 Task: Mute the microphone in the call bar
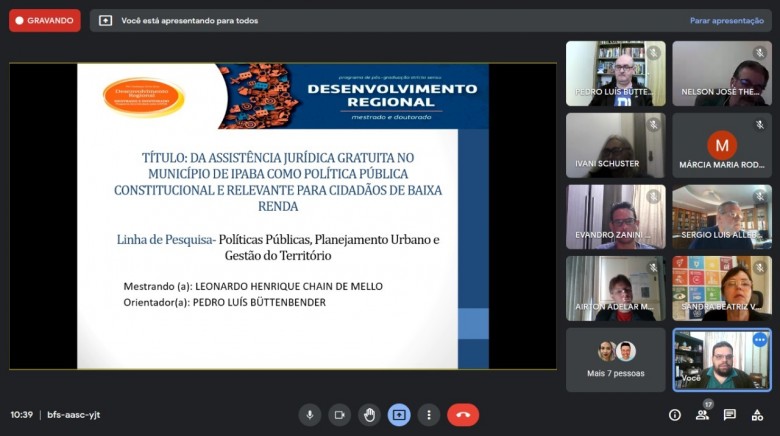tap(310, 415)
